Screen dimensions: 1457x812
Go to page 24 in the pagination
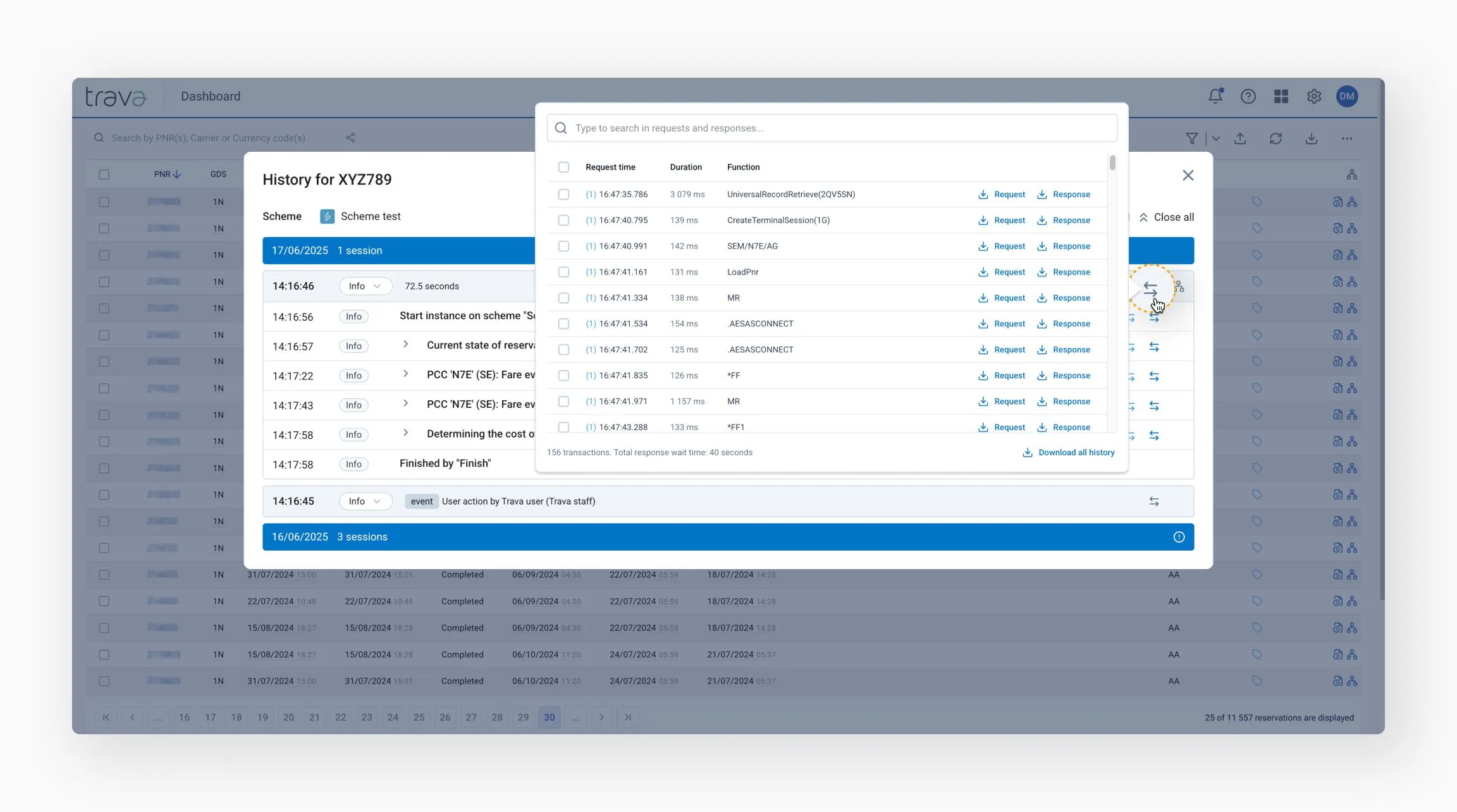(393, 717)
